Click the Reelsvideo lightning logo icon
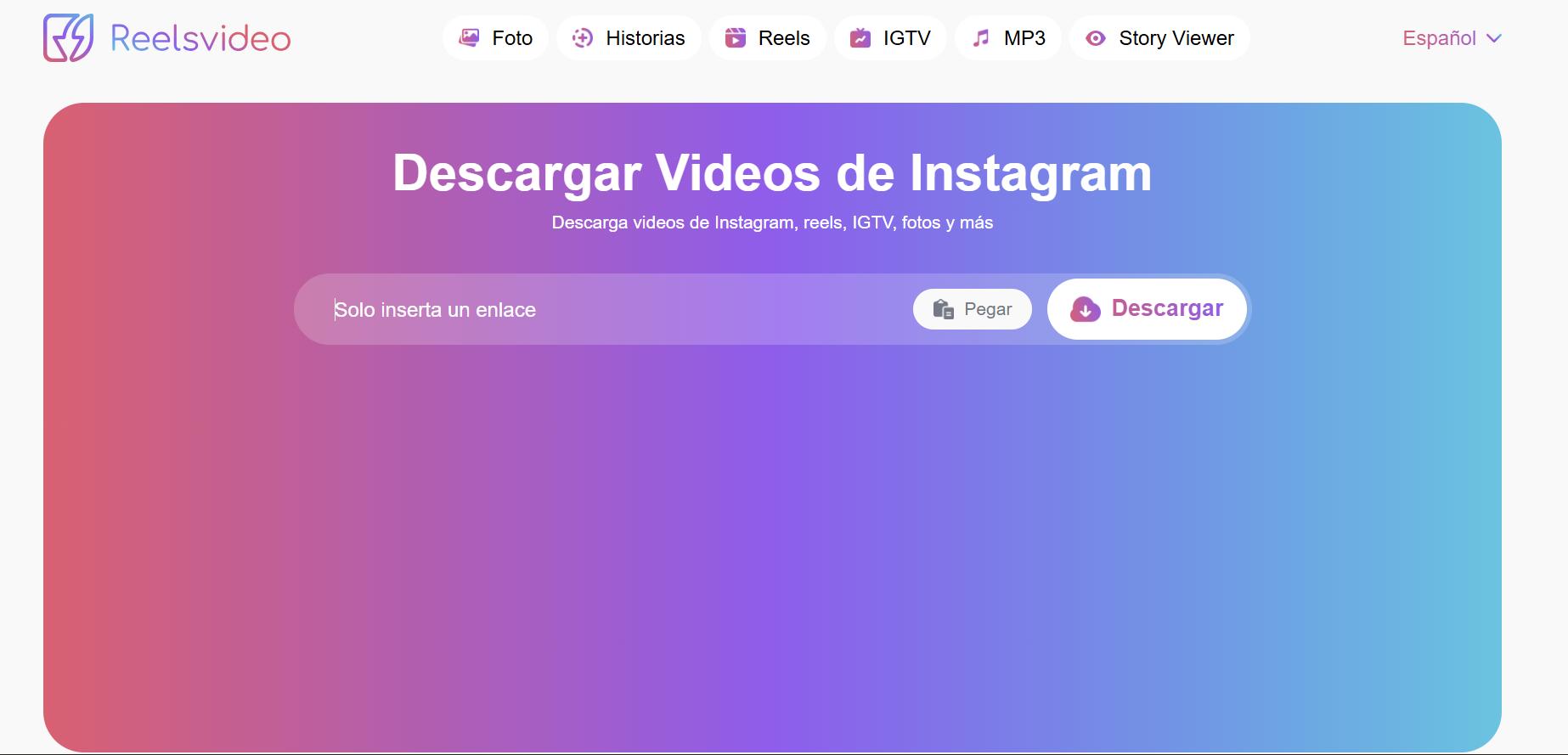 [x=69, y=37]
